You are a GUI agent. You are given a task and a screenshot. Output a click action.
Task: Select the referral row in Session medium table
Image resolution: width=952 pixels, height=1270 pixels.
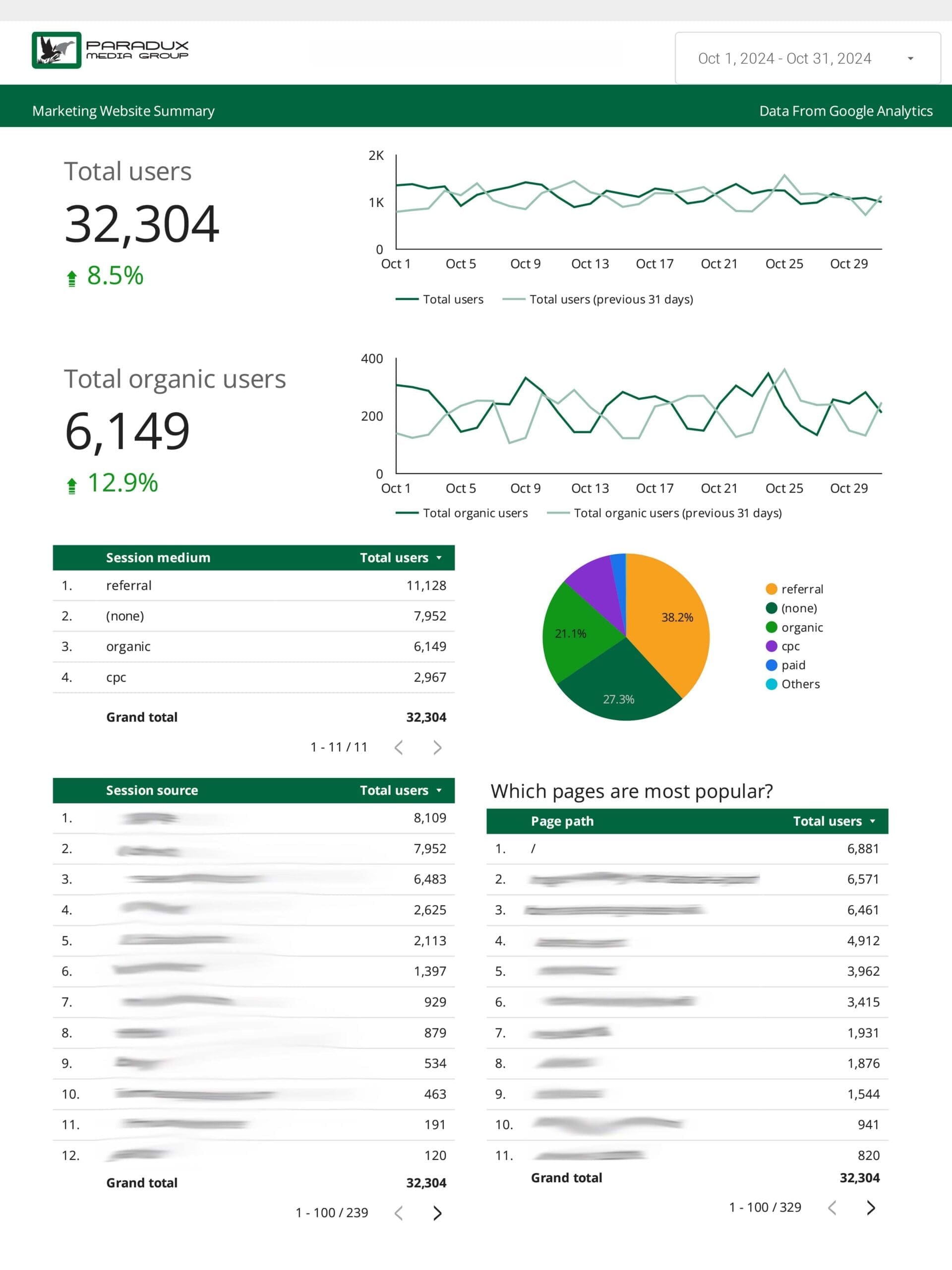(x=254, y=585)
